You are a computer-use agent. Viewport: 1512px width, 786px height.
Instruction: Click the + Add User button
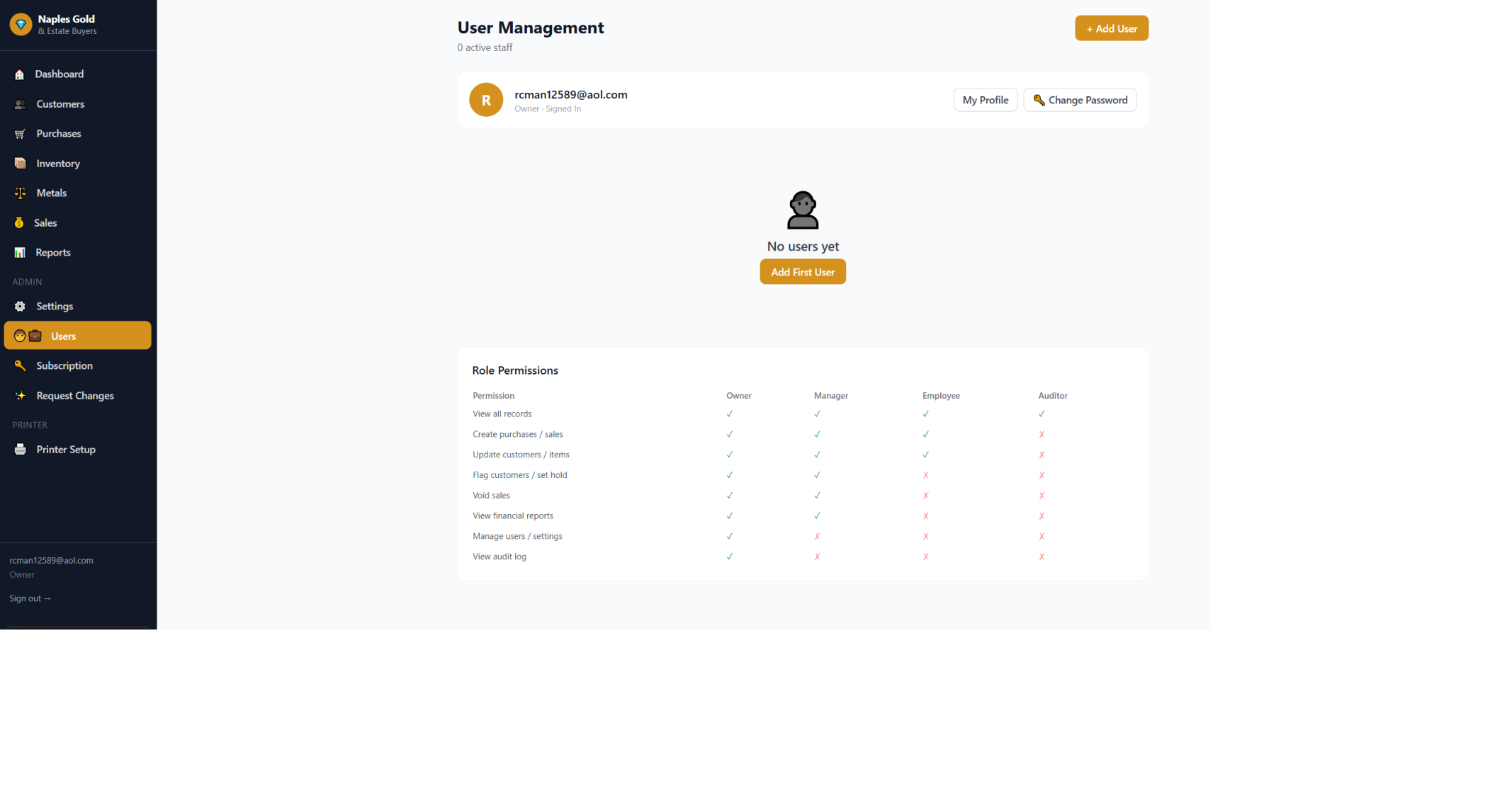(1112, 28)
